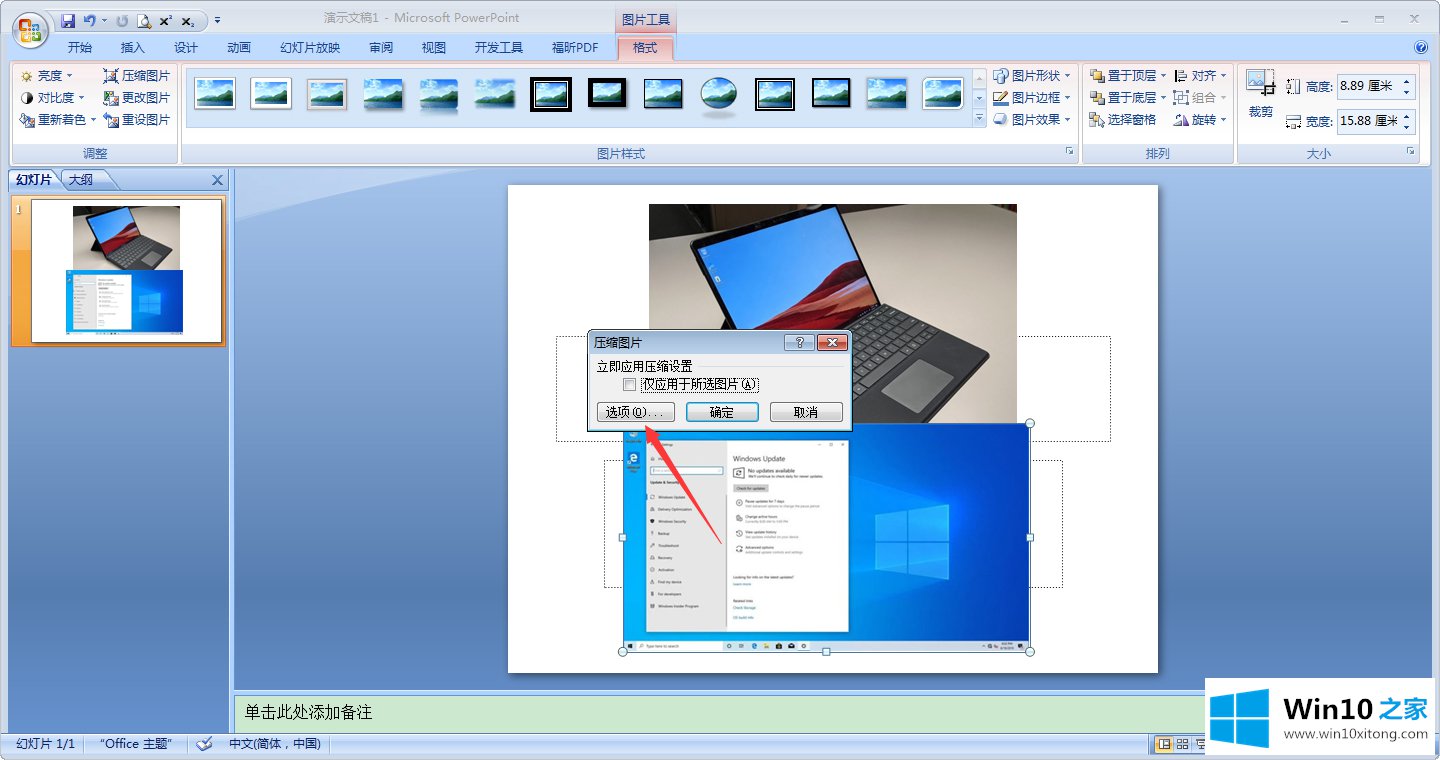The width and height of the screenshot is (1440, 760).
Task: Cancel the 压缩图片 dialog with 取消
Action: pos(806,412)
